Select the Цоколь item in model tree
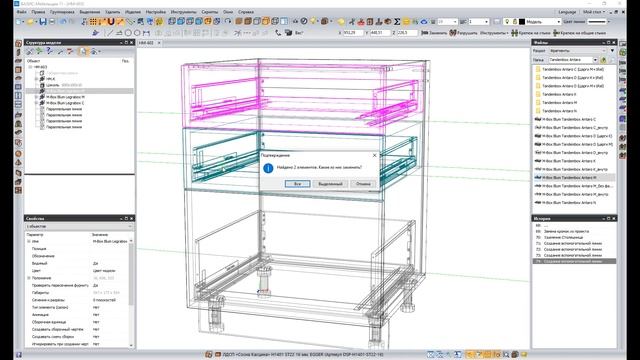This screenshot has width=640, height=360. pos(52,85)
